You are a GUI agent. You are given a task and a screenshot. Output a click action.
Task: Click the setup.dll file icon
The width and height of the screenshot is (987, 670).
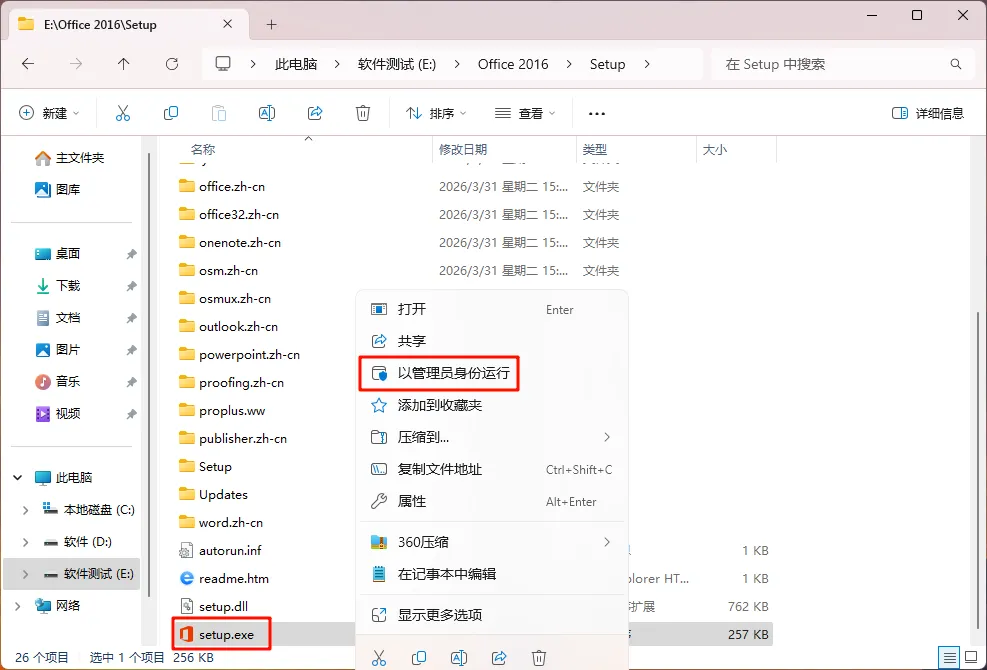click(x=186, y=606)
